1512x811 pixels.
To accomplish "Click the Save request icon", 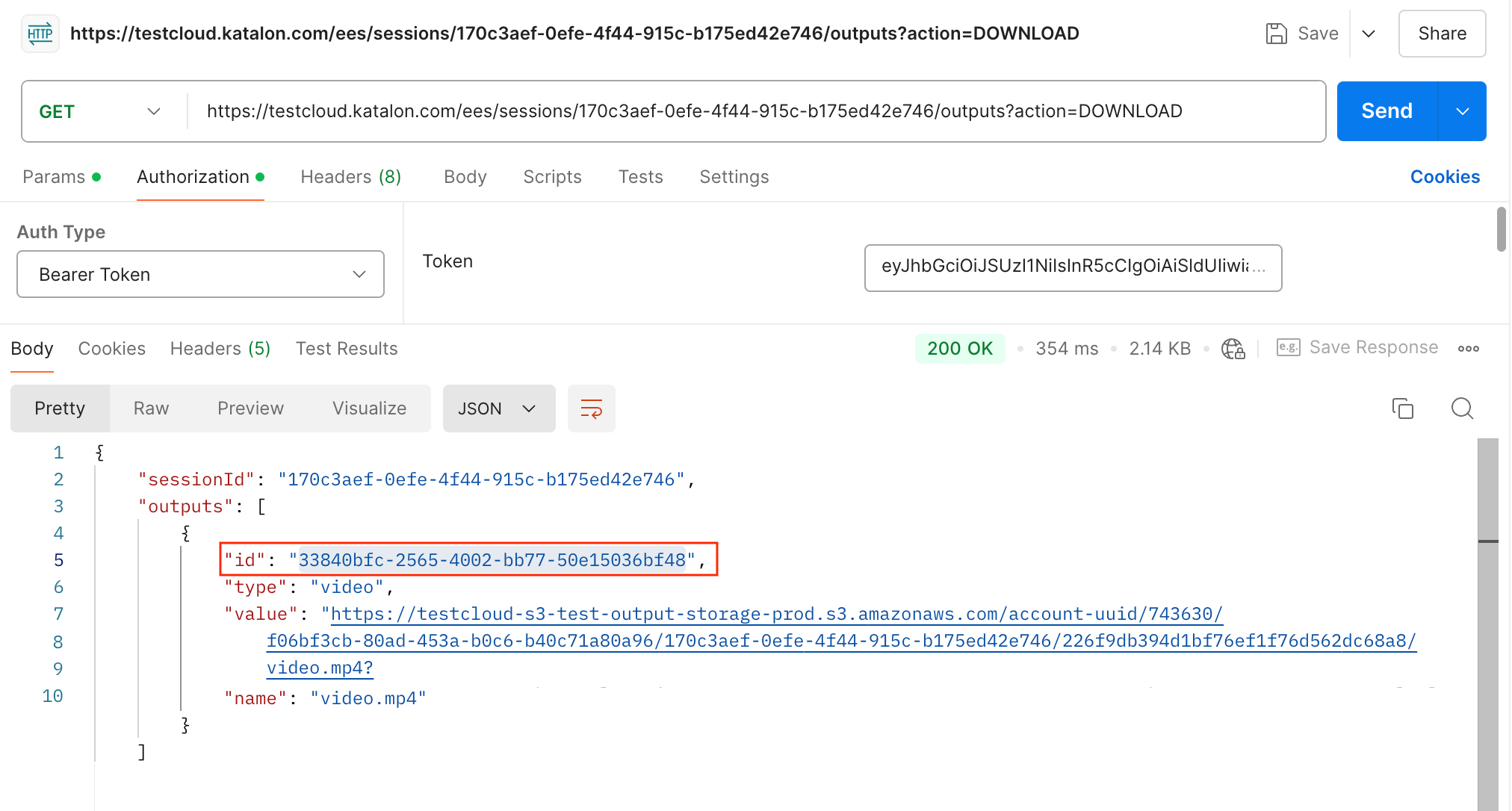I will tap(1277, 33).
